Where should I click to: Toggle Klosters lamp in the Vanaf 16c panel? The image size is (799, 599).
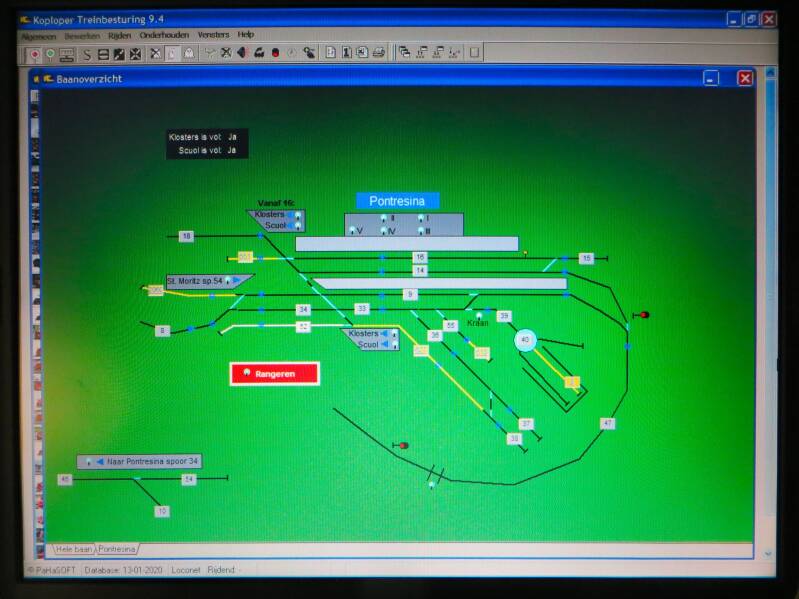(x=298, y=215)
